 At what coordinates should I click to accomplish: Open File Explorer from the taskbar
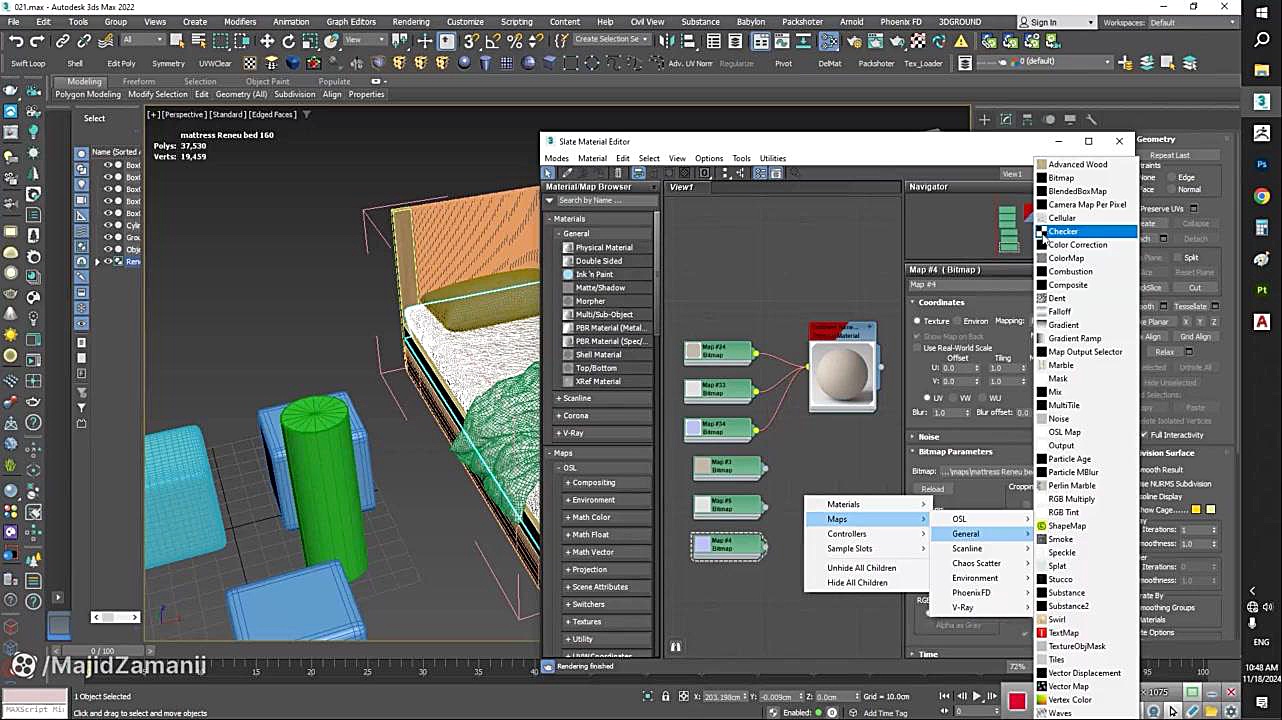coord(1262,71)
